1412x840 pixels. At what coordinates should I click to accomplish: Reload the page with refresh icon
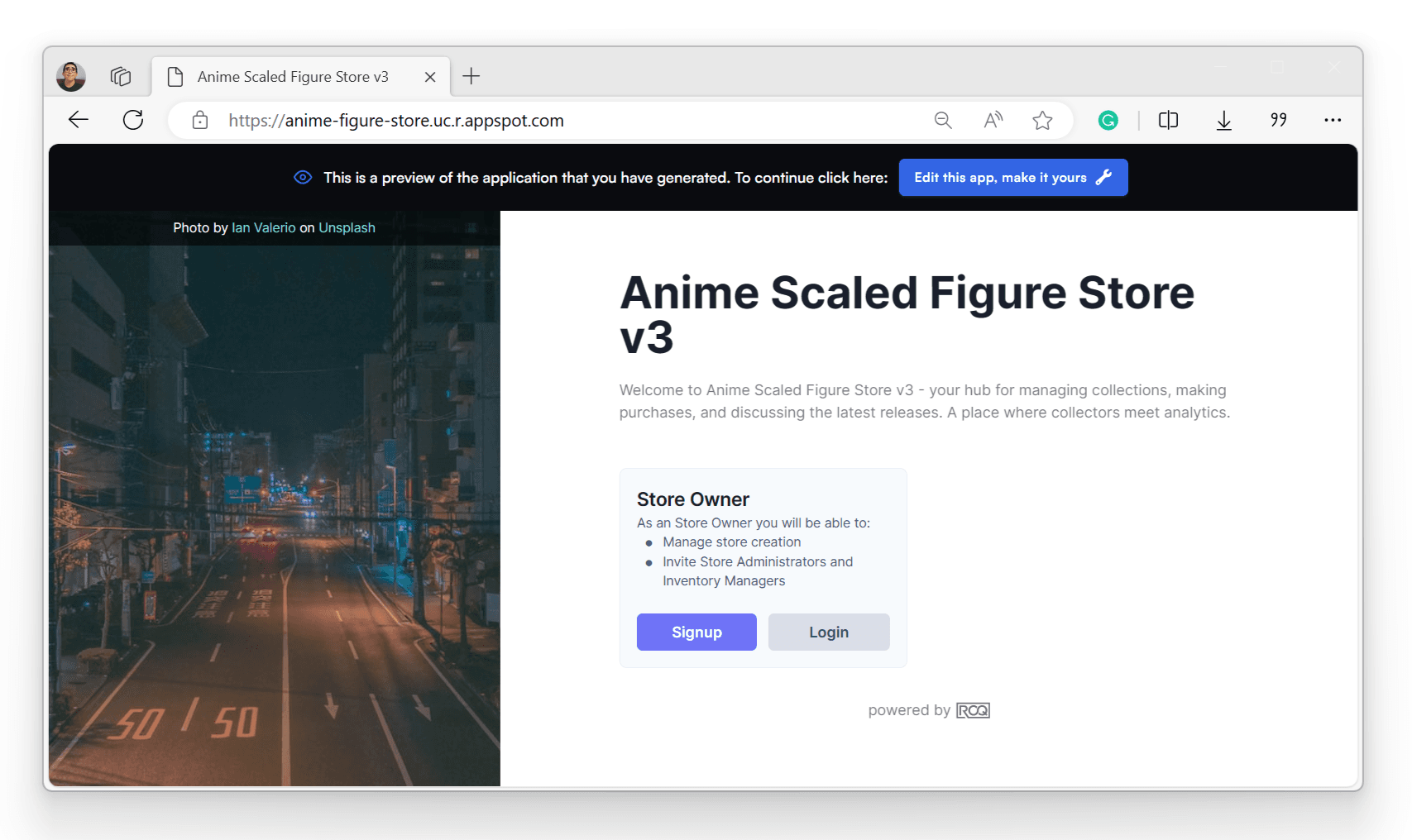click(x=133, y=120)
